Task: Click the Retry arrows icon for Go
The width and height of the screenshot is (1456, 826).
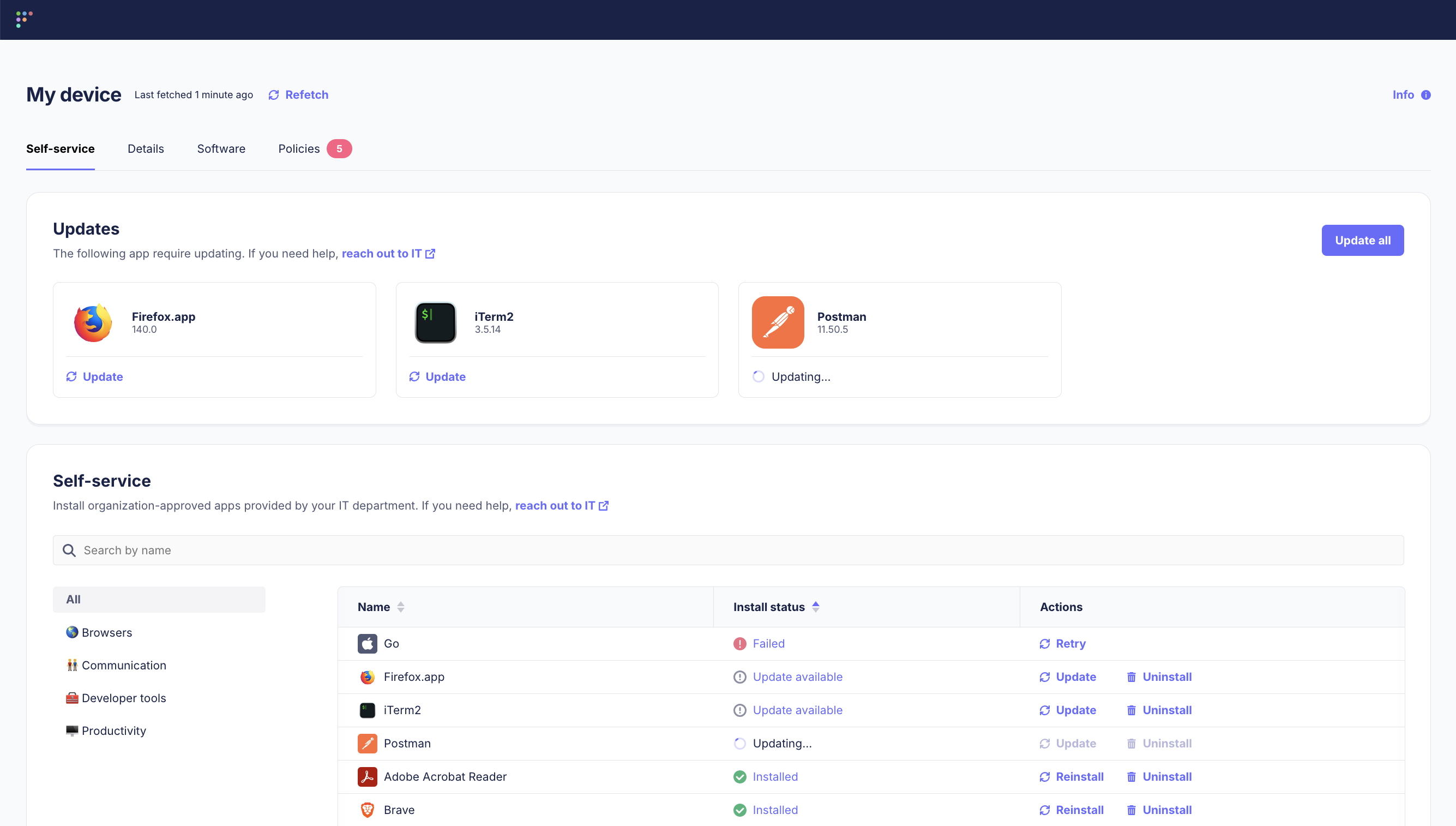Action: tap(1045, 644)
